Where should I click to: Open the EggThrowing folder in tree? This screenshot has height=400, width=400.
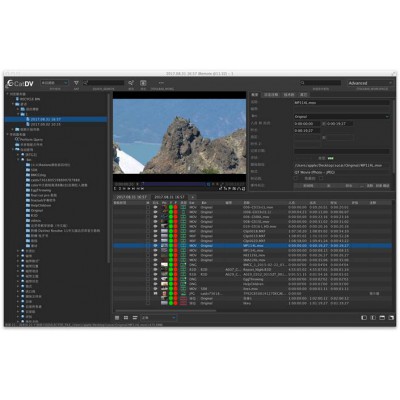[41, 190]
